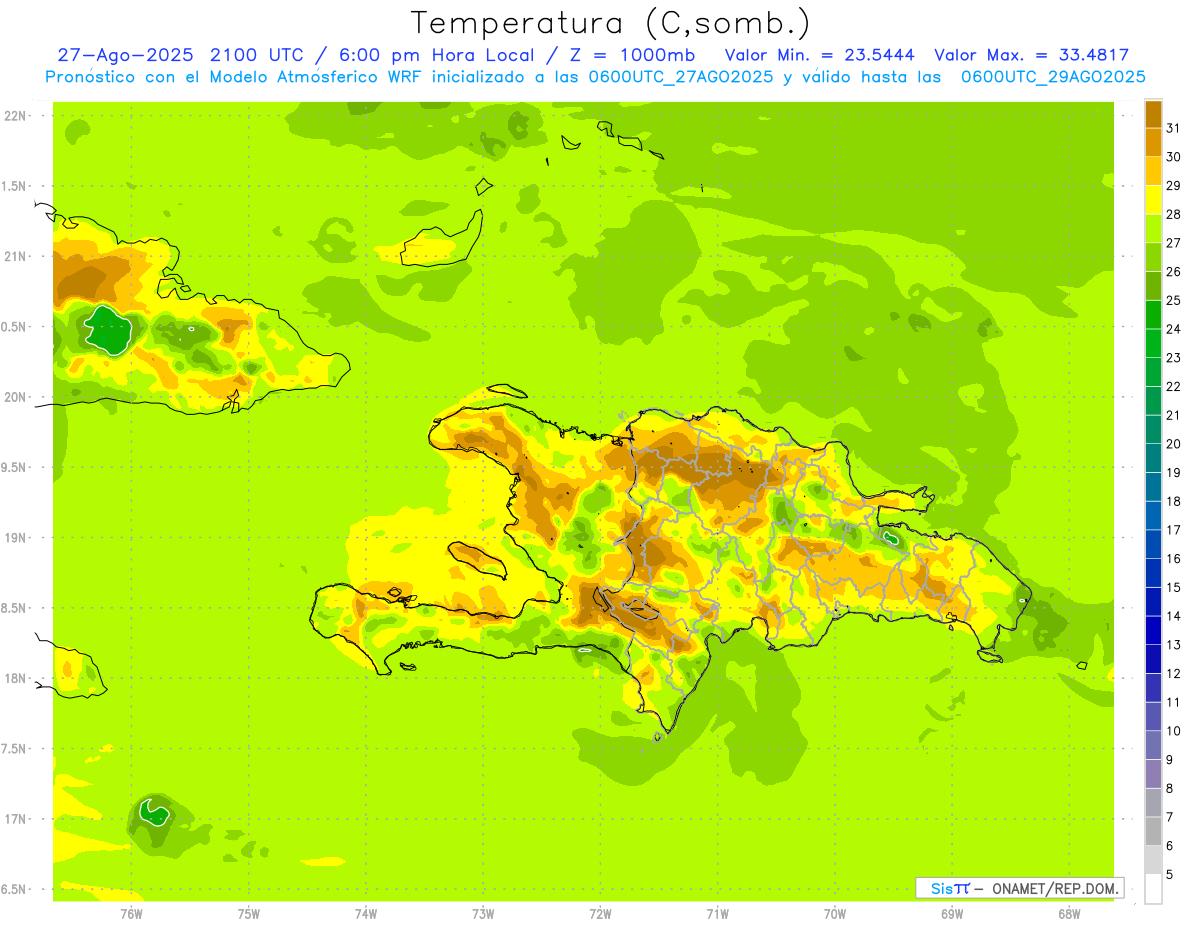Click the 71W longitude label
Screen dimensions: 1200x927
[x=717, y=913]
